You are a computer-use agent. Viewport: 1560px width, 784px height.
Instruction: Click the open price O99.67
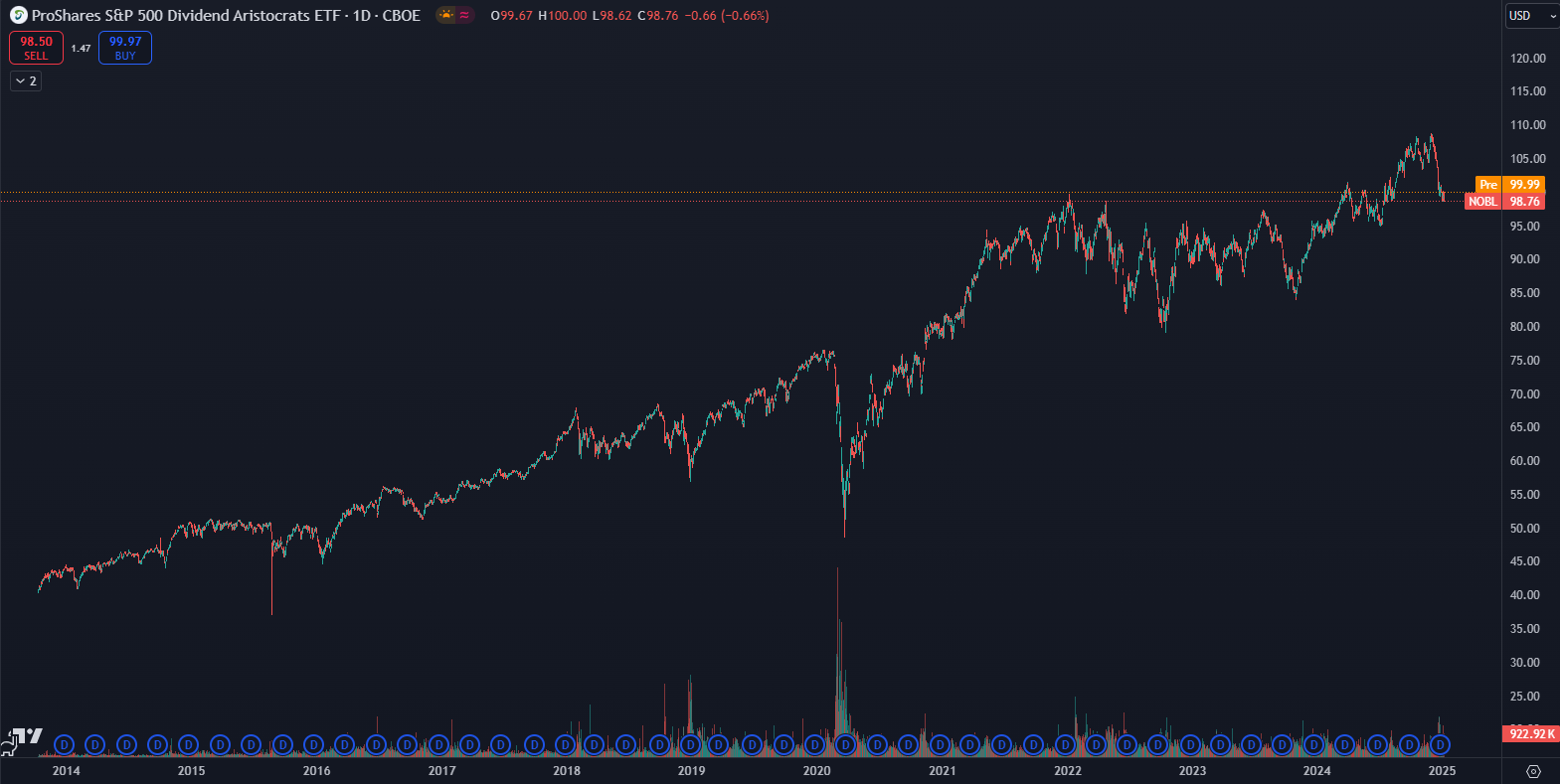(512, 16)
